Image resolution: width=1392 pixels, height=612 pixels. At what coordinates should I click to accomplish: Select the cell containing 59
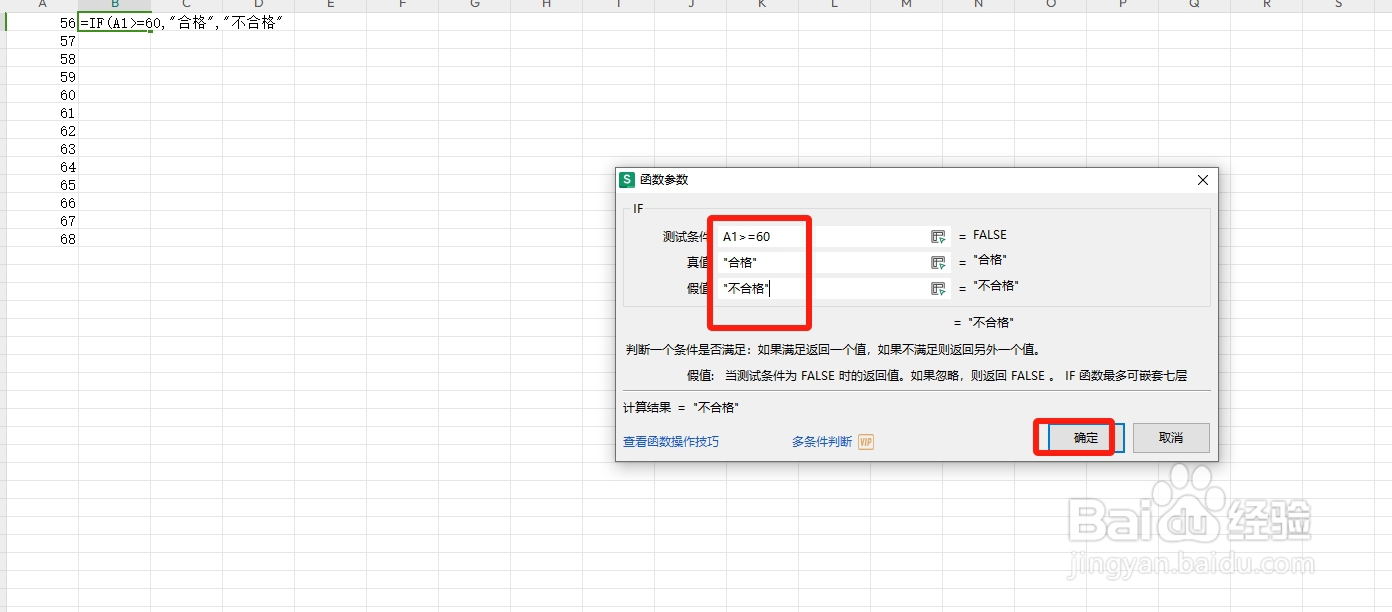[x=42, y=77]
